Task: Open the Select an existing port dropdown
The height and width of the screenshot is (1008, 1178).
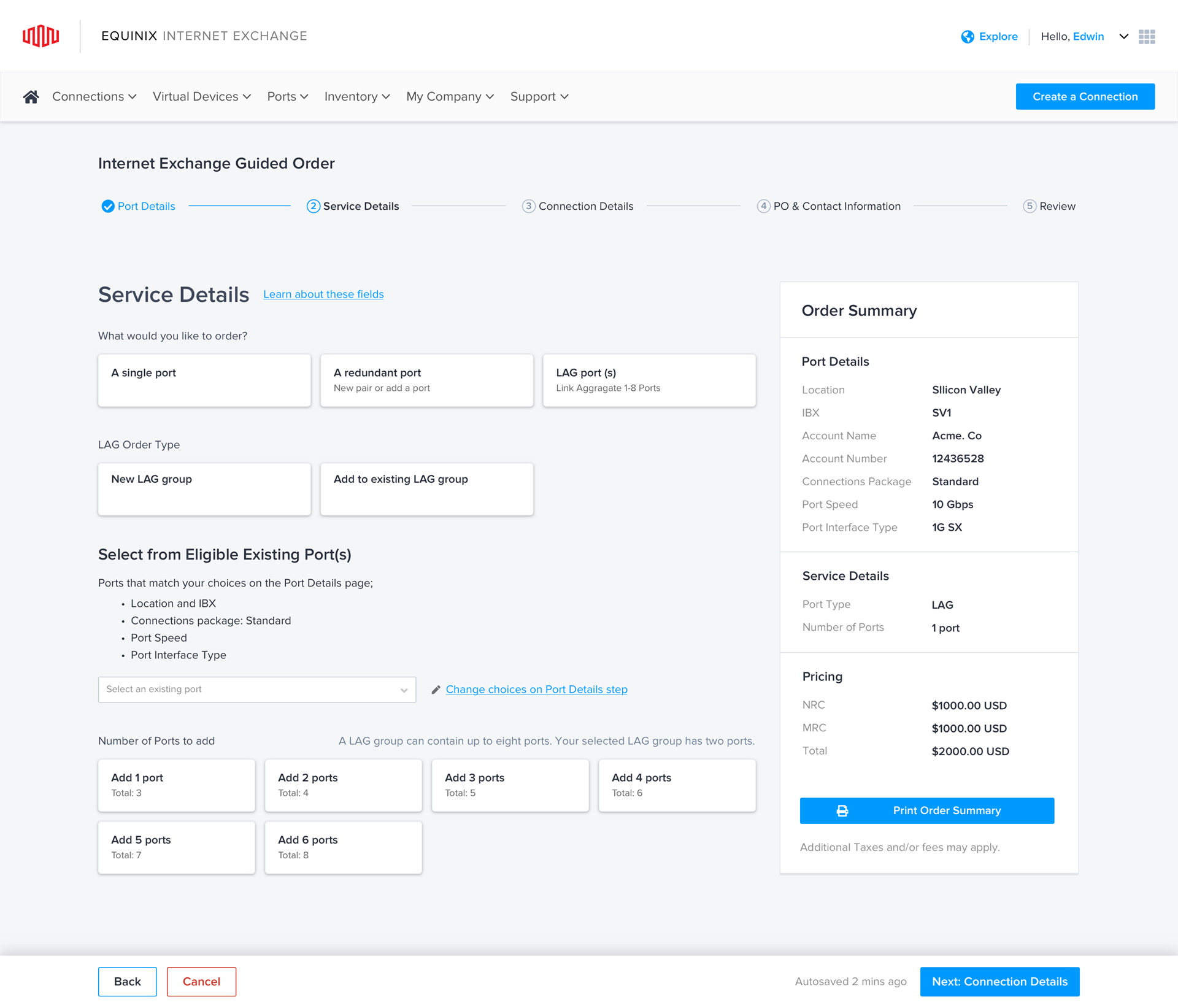Action: point(257,690)
